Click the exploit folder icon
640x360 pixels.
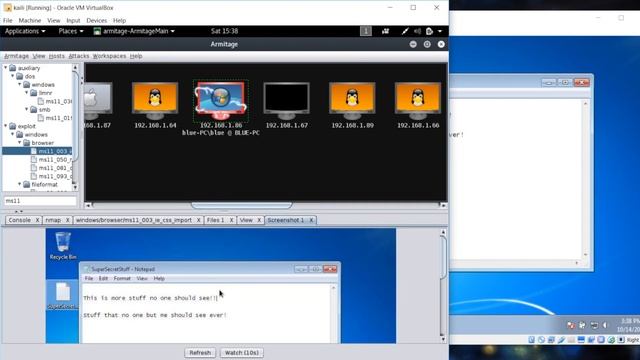click(x=13, y=126)
